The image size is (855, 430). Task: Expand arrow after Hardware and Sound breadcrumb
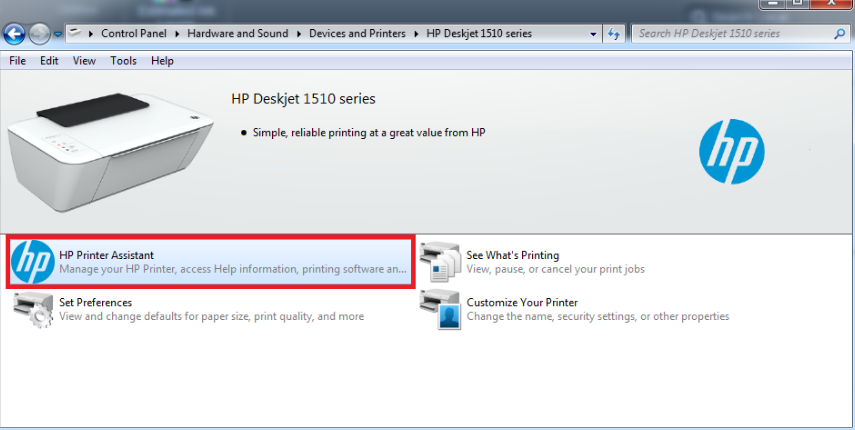coord(299,34)
